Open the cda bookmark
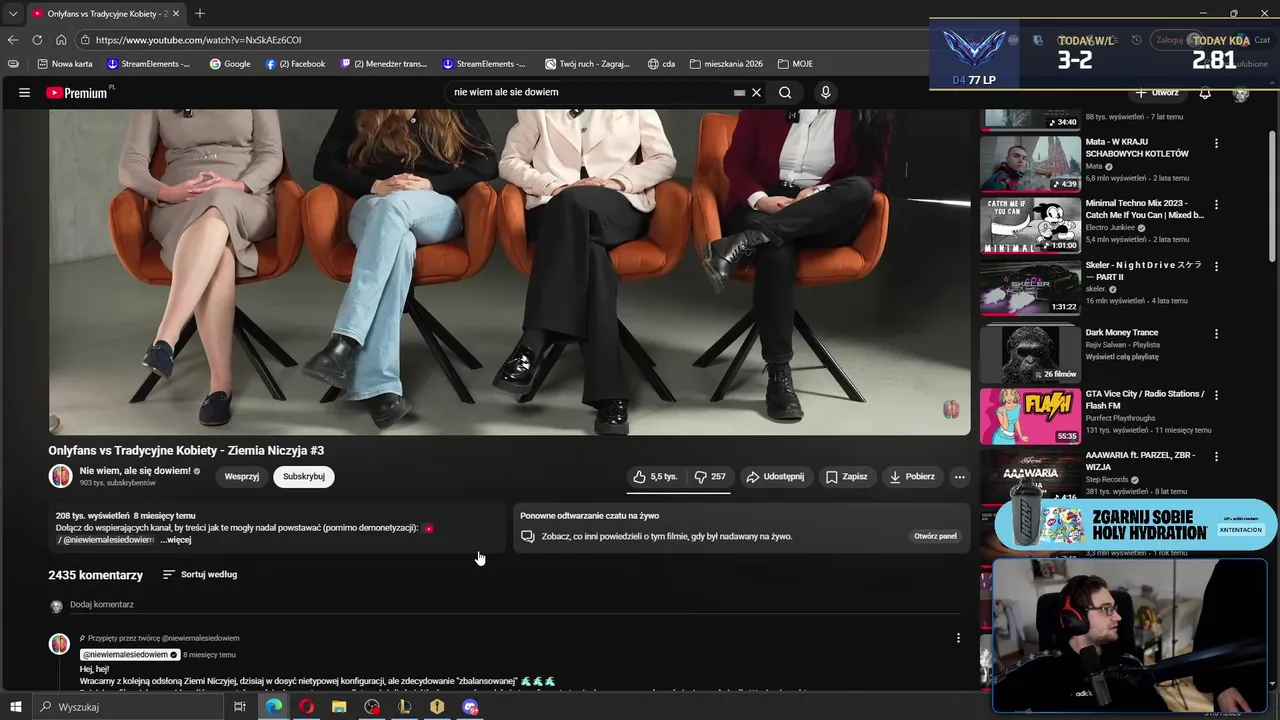Viewport: 1280px width, 720px height. pos(661,64)
